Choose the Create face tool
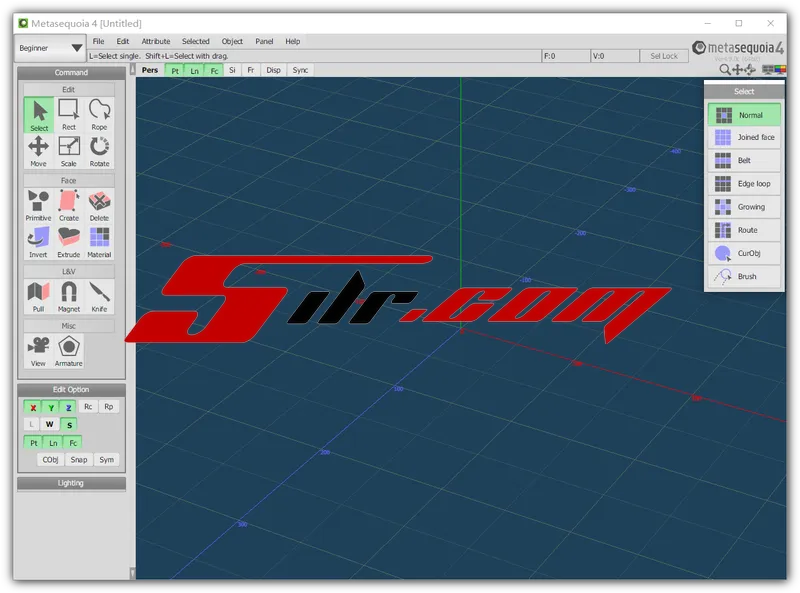Screen dimensions: 800x593 pyautogui.click(x=69, y=206)
